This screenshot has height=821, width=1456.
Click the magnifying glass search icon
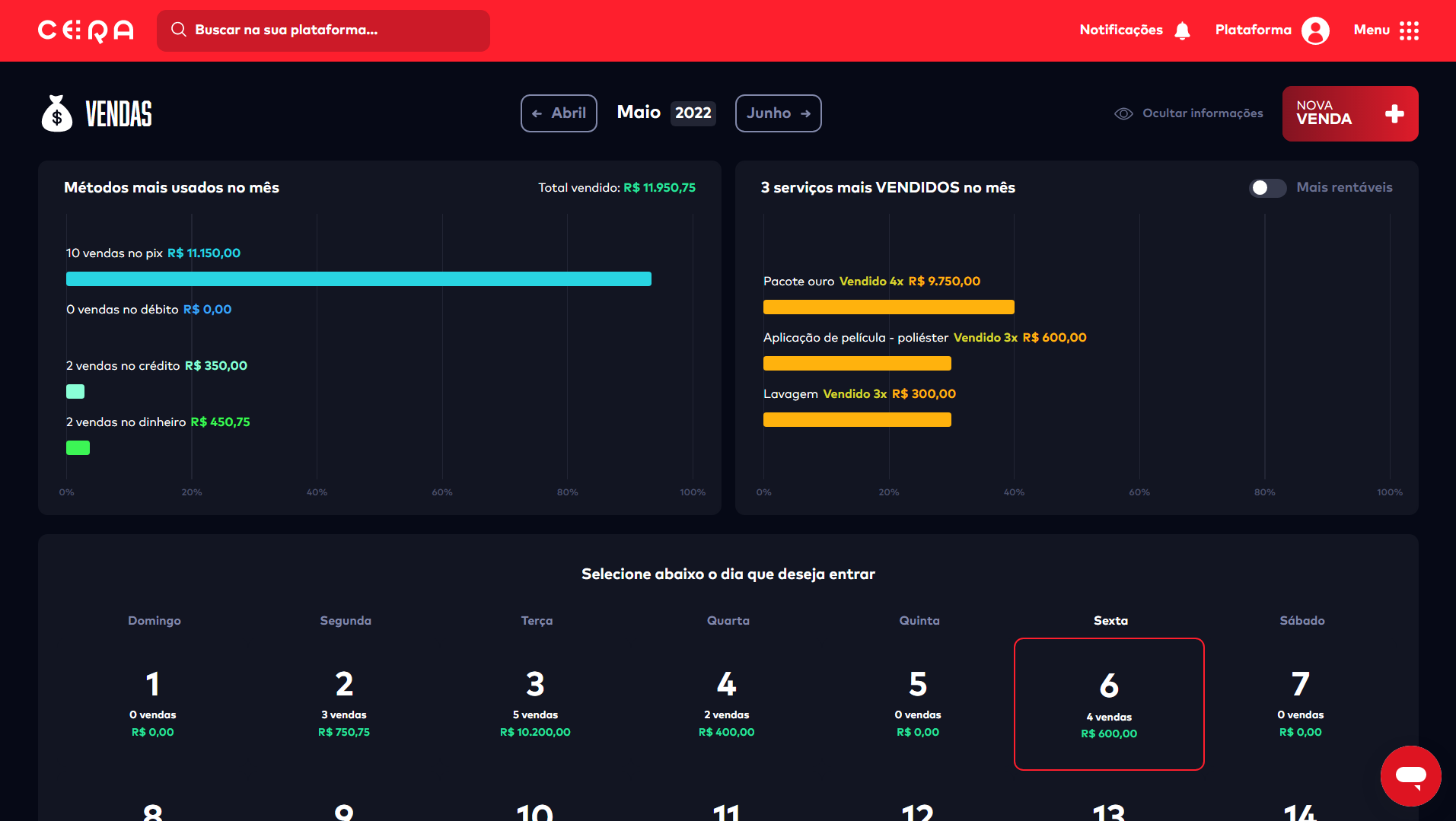(179, 30)
